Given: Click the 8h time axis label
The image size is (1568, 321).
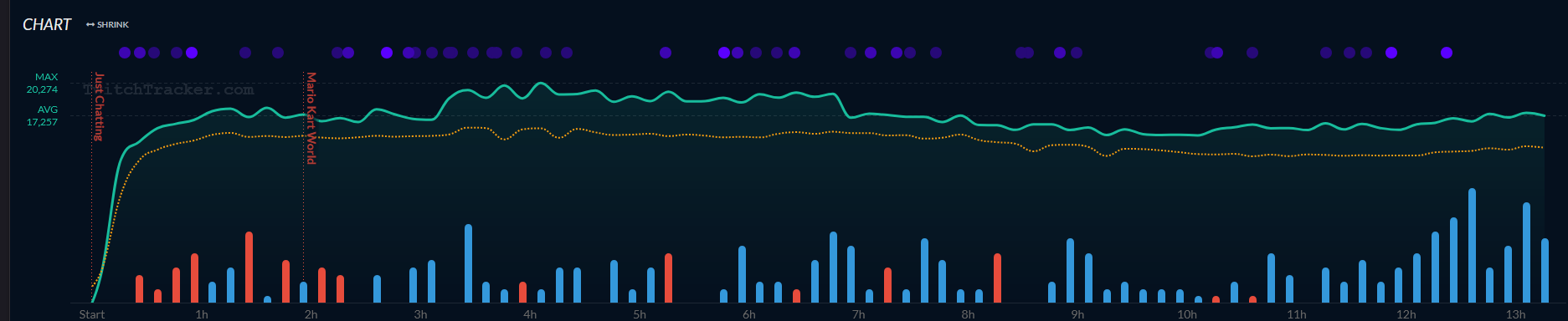Looking at the screenshot, I should (968, 314).
